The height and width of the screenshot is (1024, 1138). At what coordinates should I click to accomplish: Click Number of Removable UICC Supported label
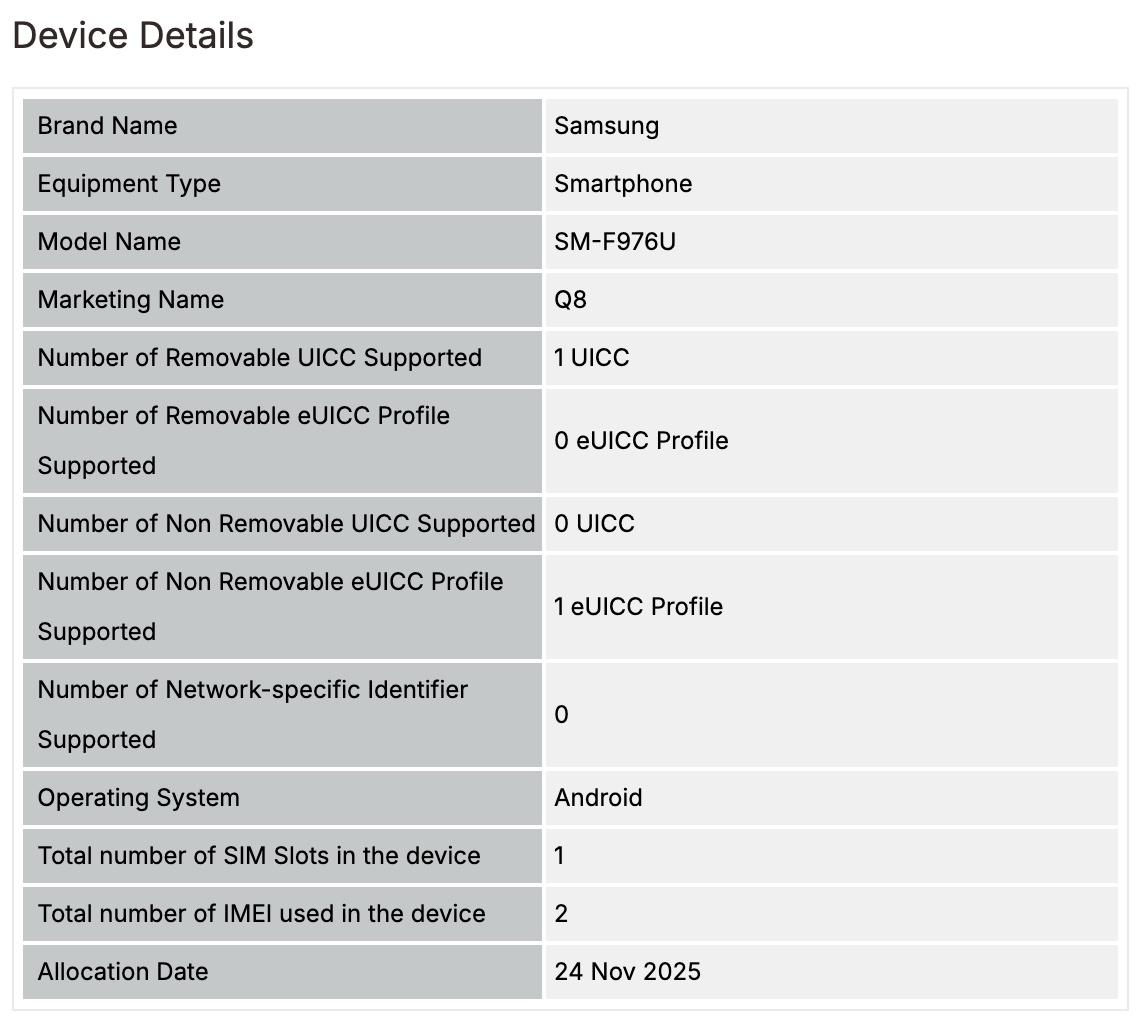coord(260,358)
